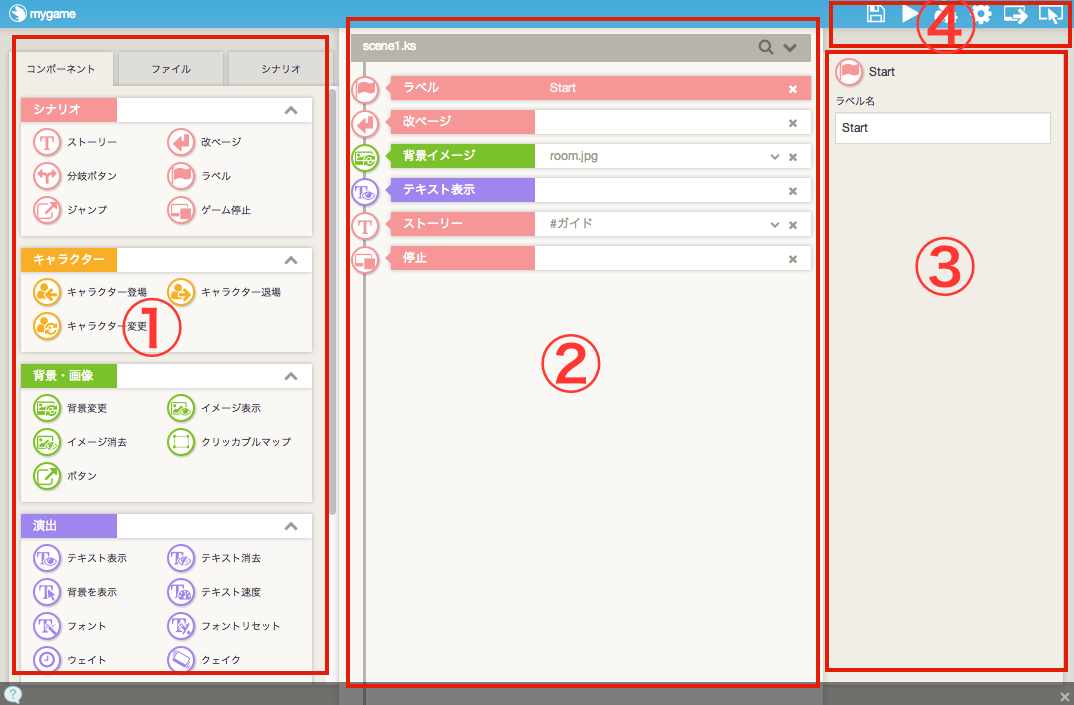Select the クリッカブルマップ component
Viewport: 1074px width, 705px height.
tap(181, 441)
